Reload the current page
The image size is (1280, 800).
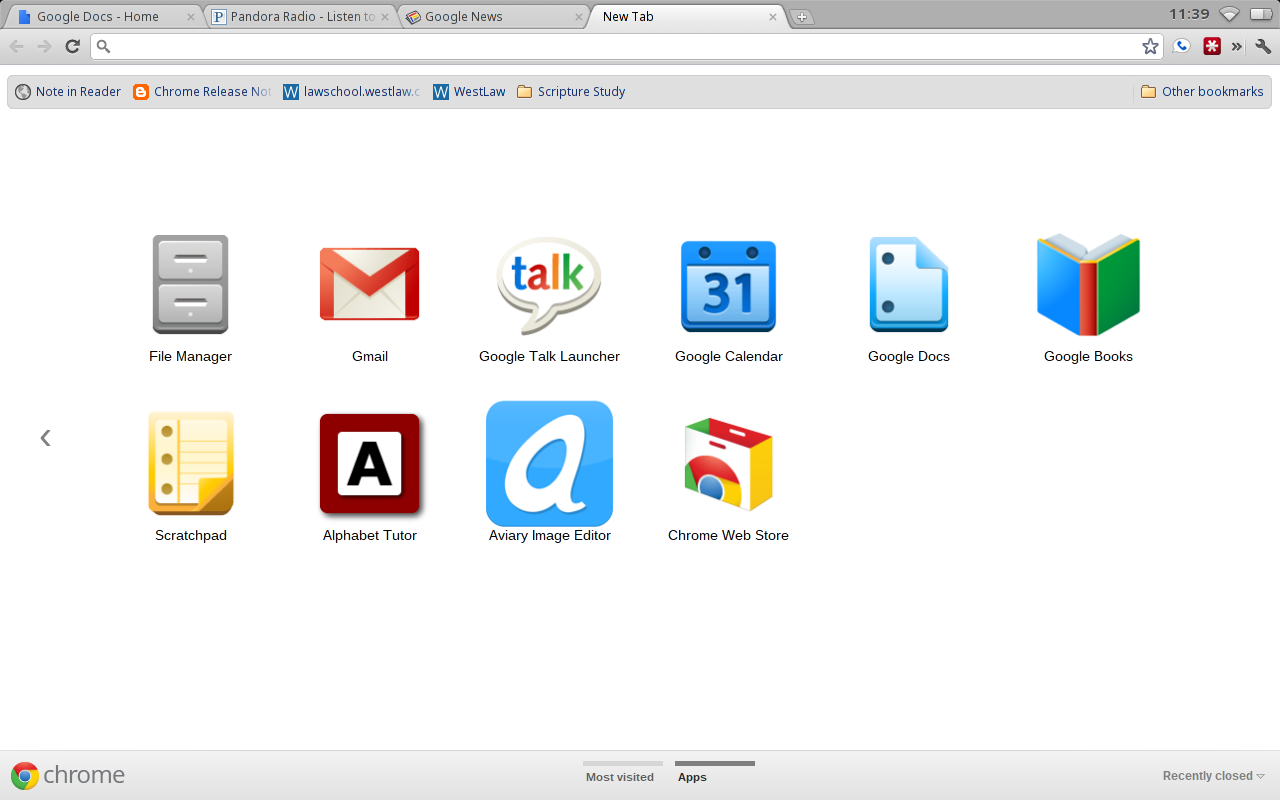(72, 46)
